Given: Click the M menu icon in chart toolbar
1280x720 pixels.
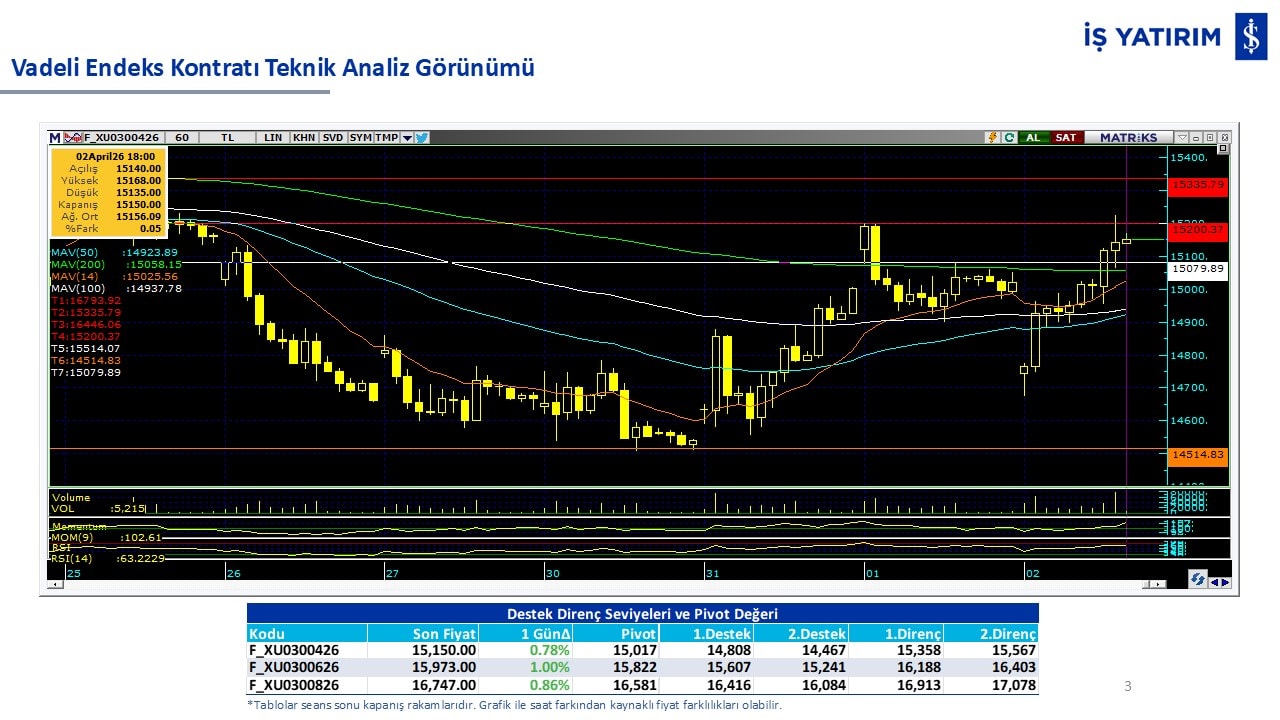Looking at the screenshot, I should [x=55, y=138].
